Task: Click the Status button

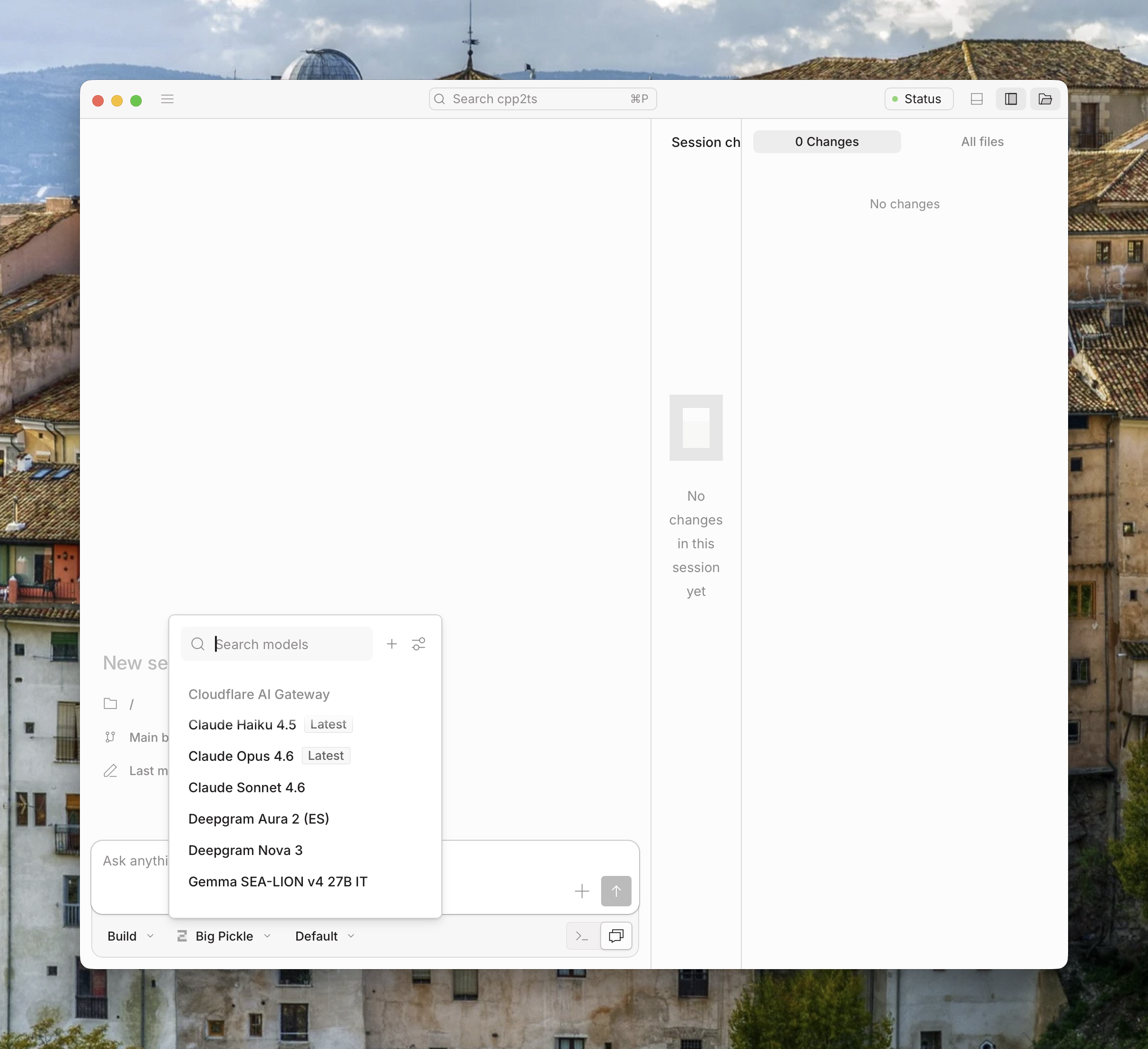Action: click(x=918, y=99)
